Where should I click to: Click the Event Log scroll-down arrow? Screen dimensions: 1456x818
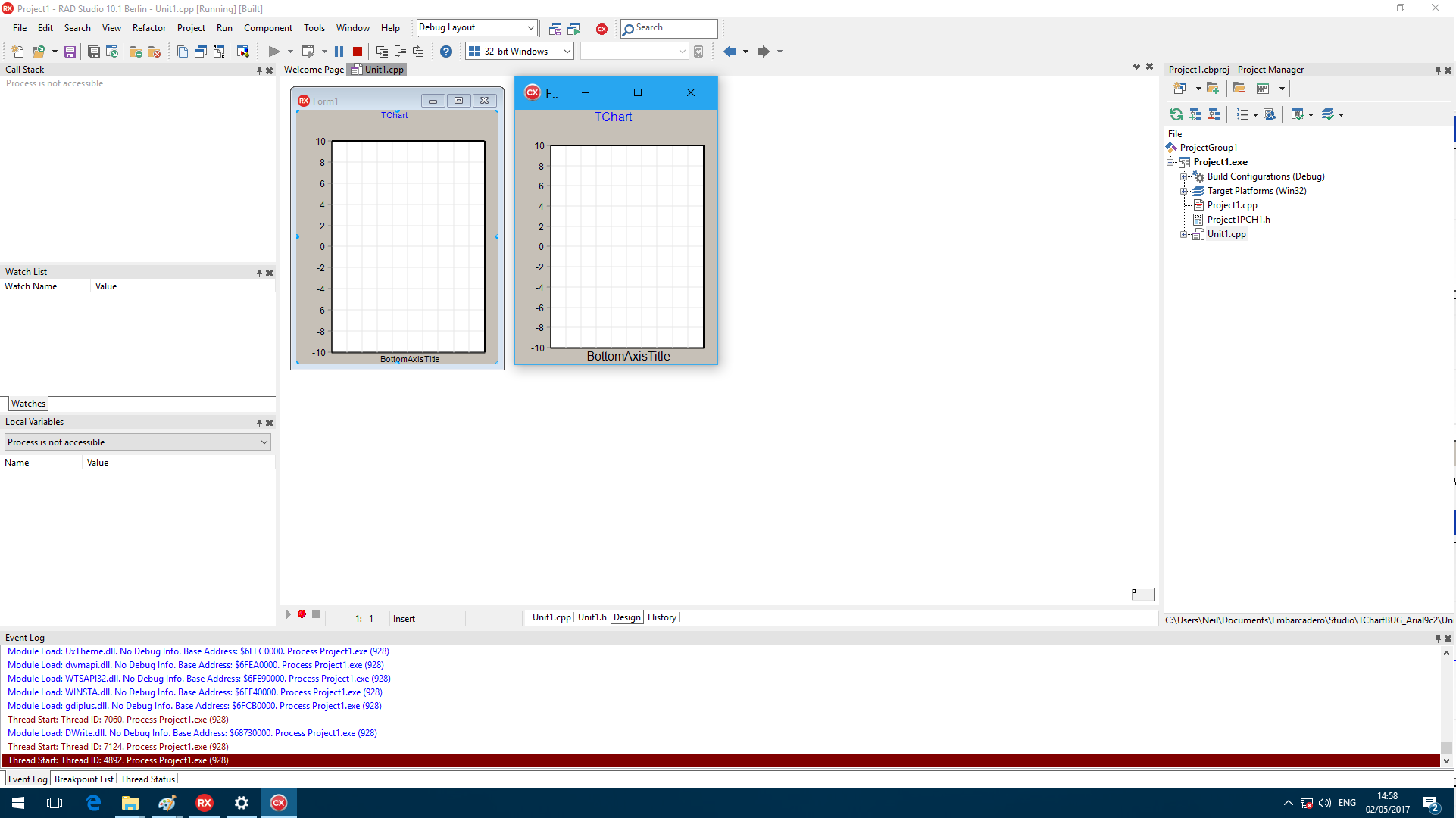(1446, 760)
